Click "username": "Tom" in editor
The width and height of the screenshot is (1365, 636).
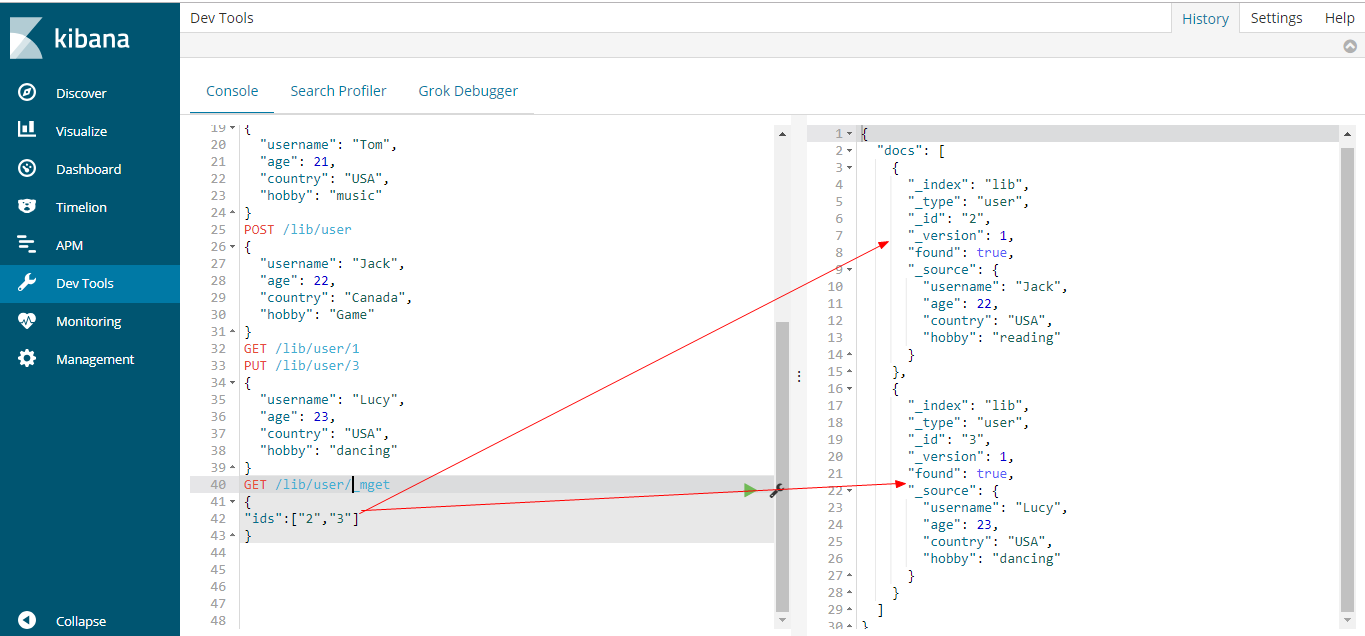328,144
